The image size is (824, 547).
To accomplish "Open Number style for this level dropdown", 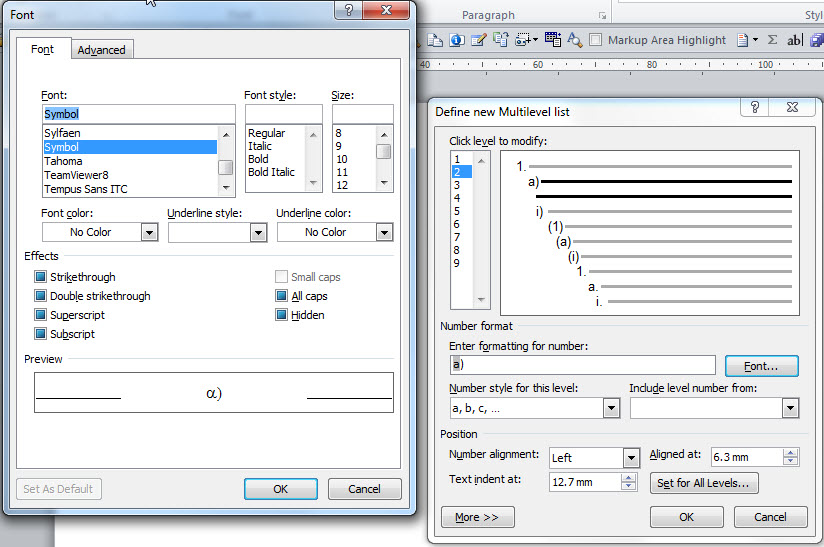I will point(611,408).
